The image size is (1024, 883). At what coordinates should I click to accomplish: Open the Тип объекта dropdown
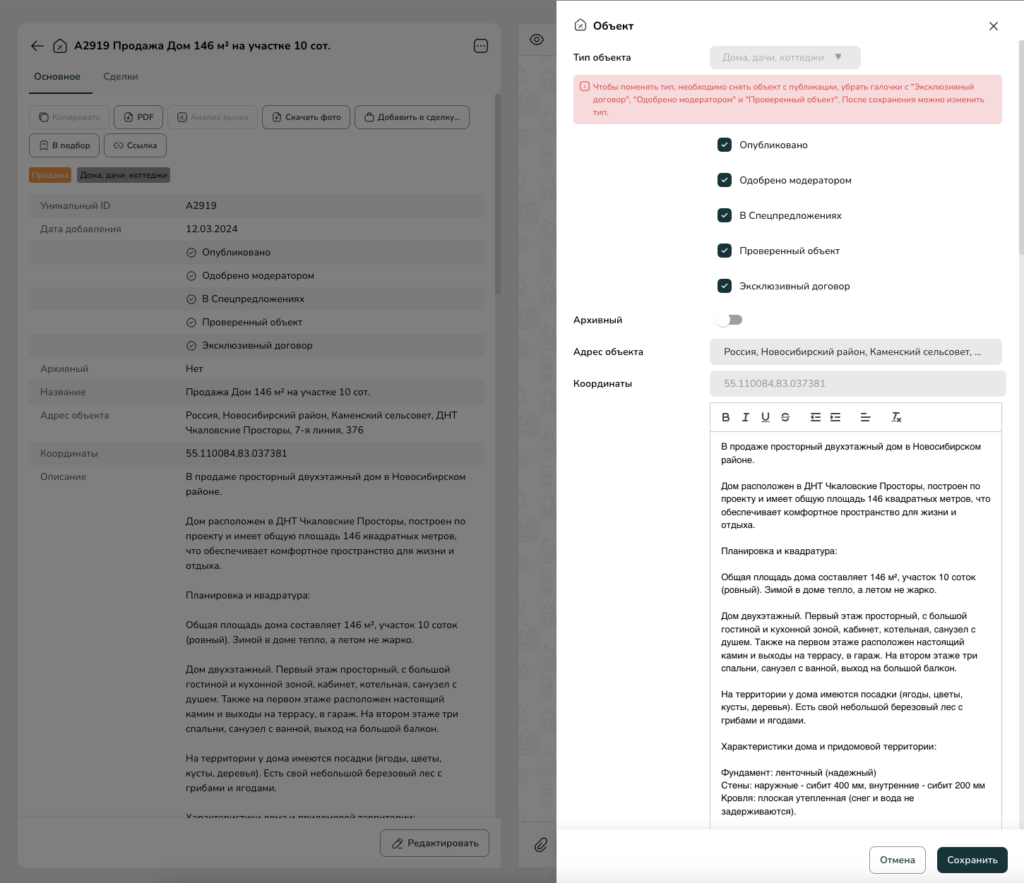(785, 58)
